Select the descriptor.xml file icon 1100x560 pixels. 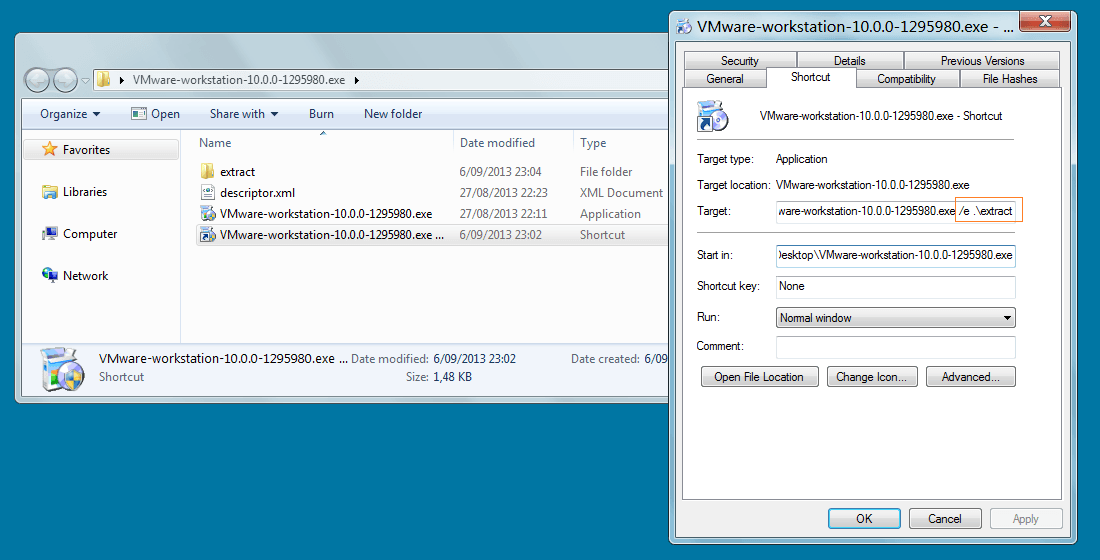click(x=208, y=193)
